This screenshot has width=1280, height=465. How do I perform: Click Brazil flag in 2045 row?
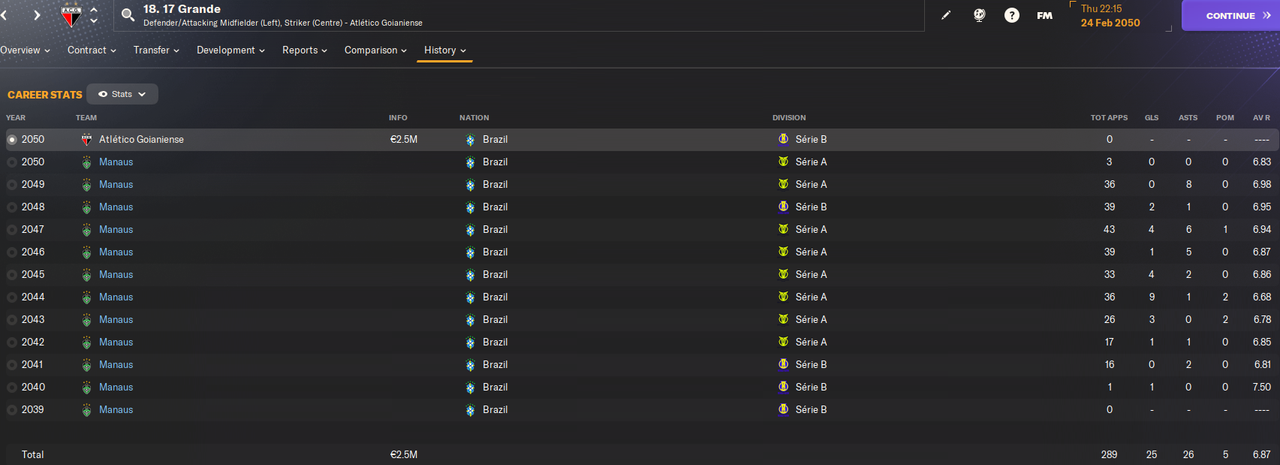tap(470, 275)
